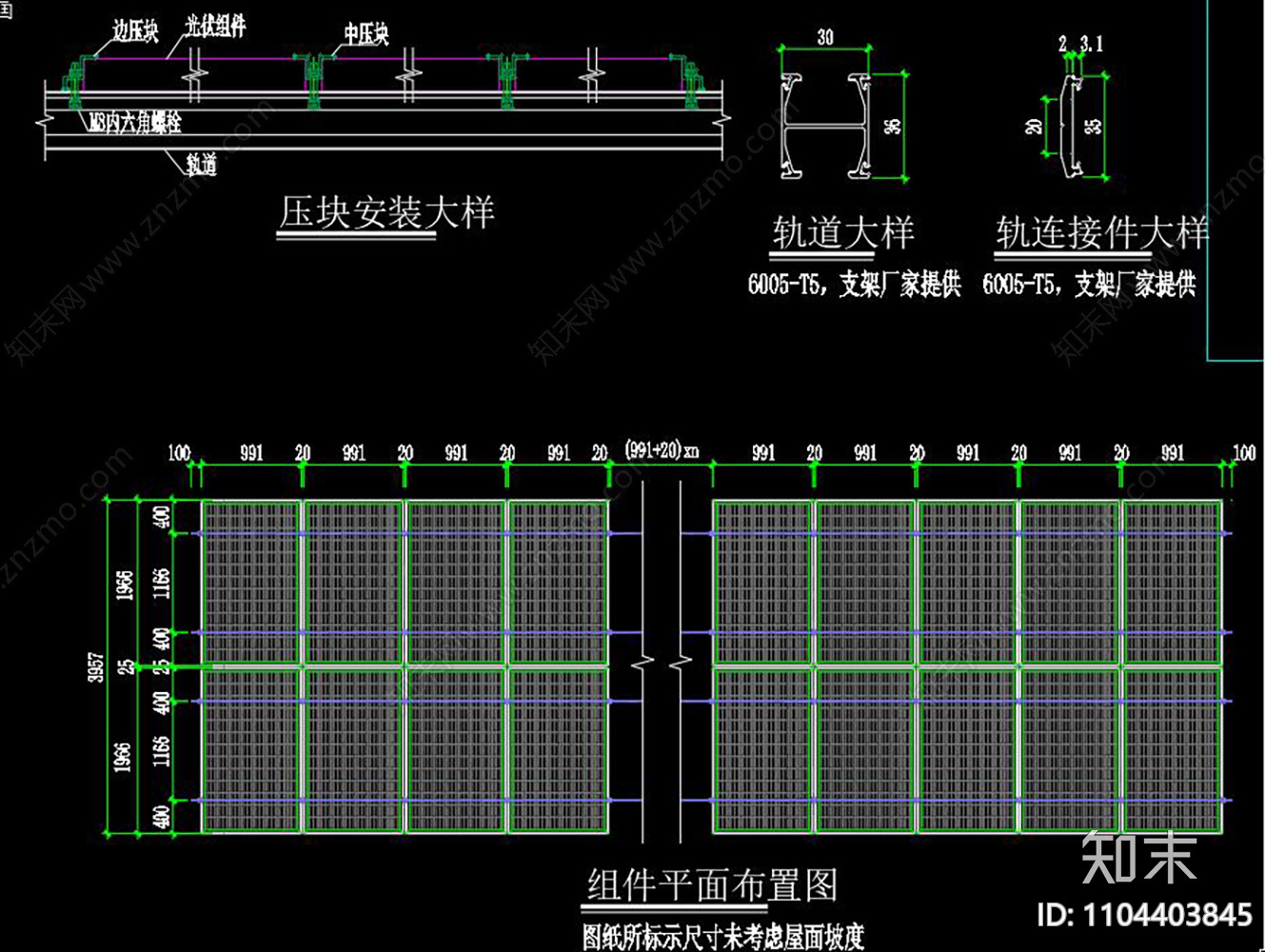This screenshot has height=952, width=1265.
Task: Select the 36 height dimension of rail section
Action: tap(893, 125)
